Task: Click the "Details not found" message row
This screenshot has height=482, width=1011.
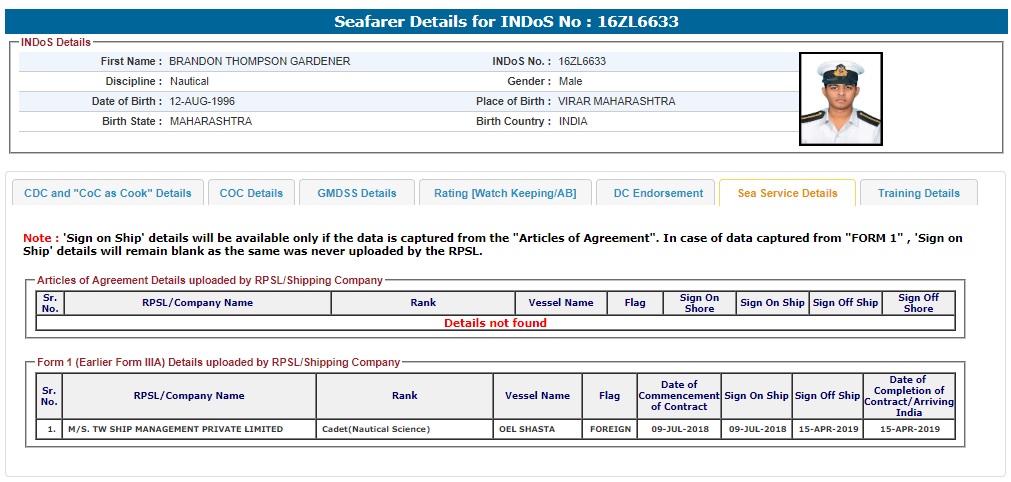Action: coord(495,323)
